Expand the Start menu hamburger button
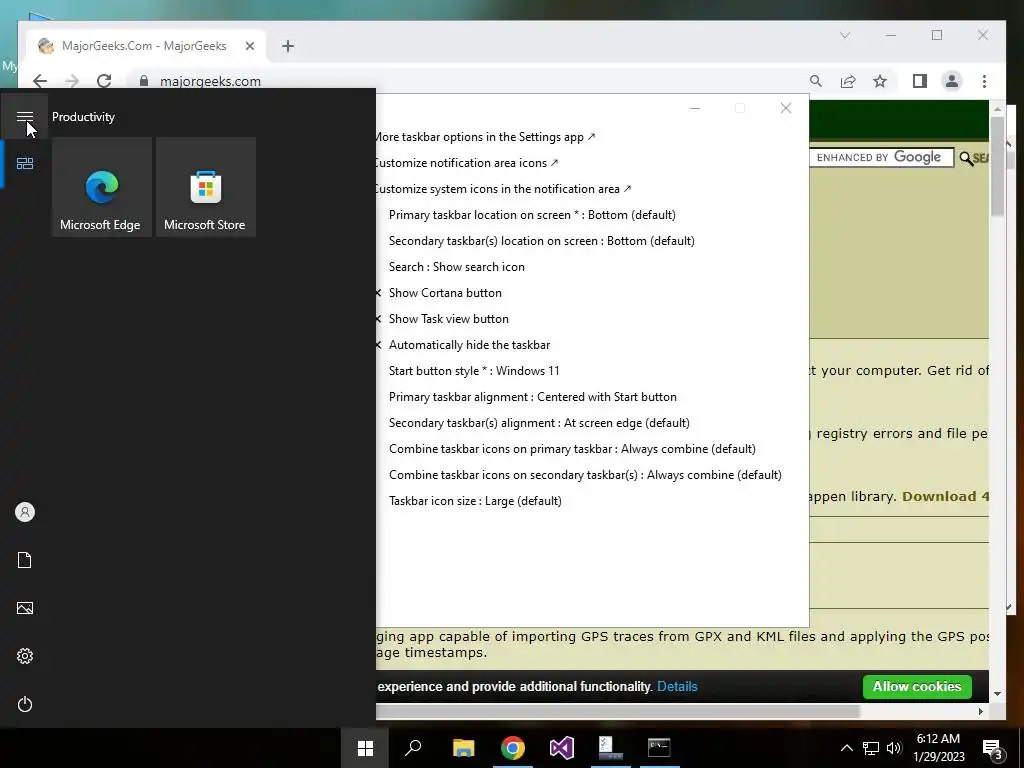 [25, 117]
